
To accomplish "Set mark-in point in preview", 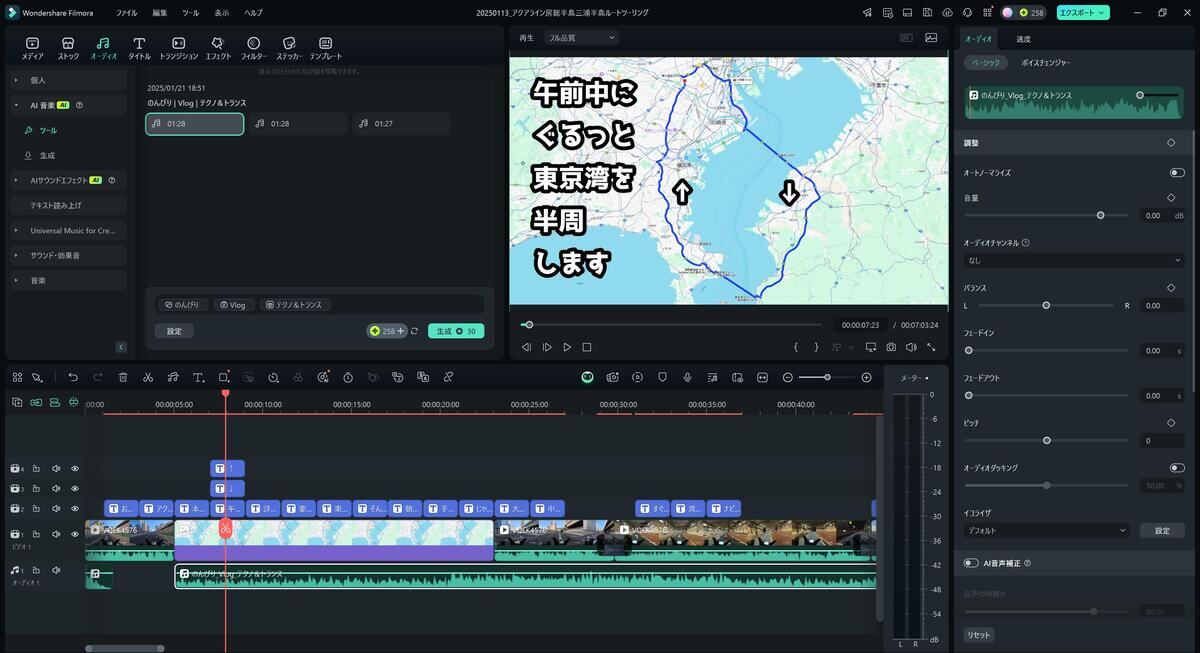I will (x=796, y=347).
